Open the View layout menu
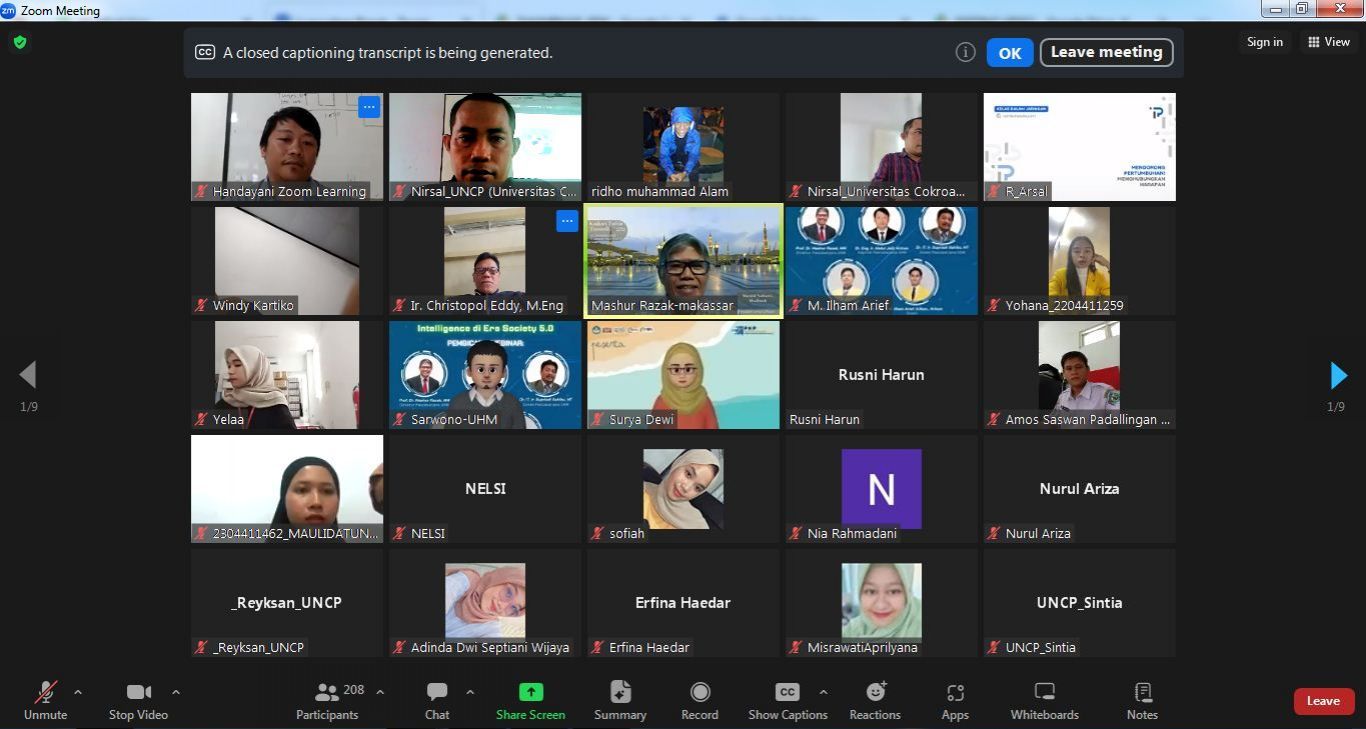 [x=1329, y=42]
